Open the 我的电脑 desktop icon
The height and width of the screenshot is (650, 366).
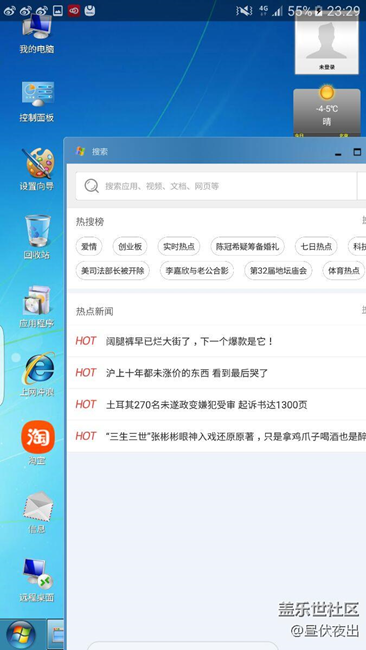tap(37, 33)
